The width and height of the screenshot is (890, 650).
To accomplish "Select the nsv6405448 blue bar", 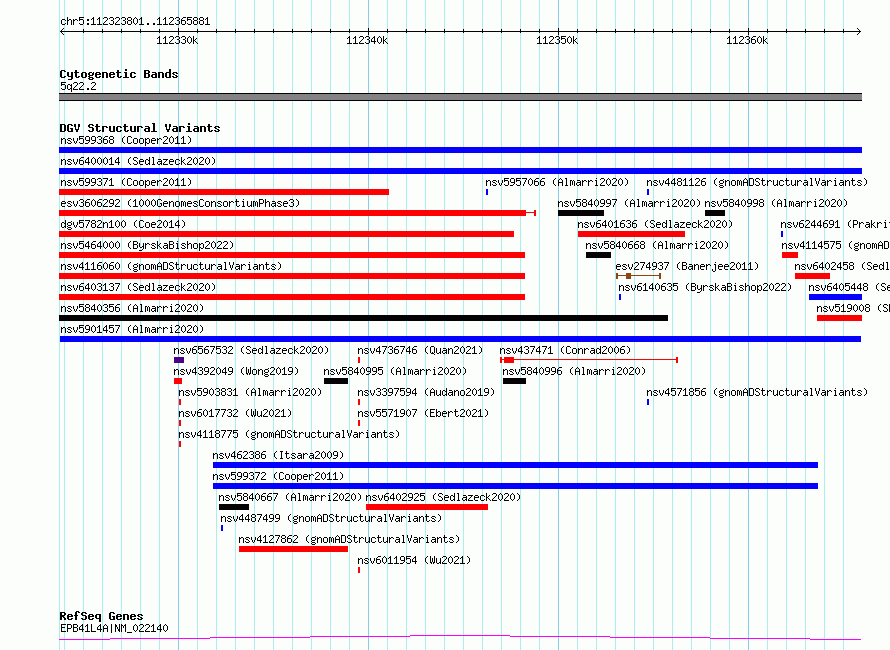I will [x=836, y=297].
